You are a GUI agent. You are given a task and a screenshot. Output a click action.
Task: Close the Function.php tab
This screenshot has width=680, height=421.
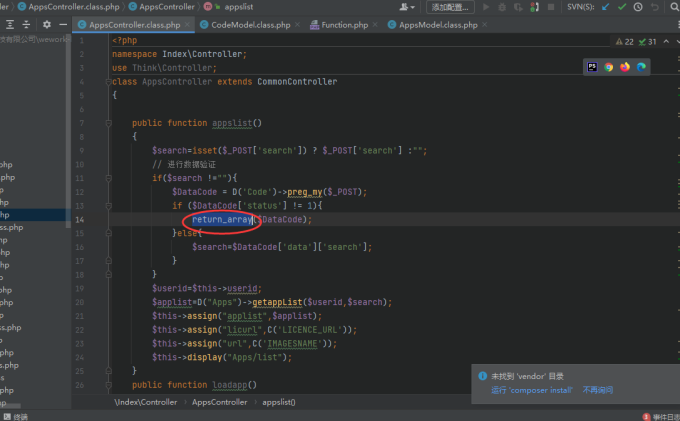click(x=375, y=25)
